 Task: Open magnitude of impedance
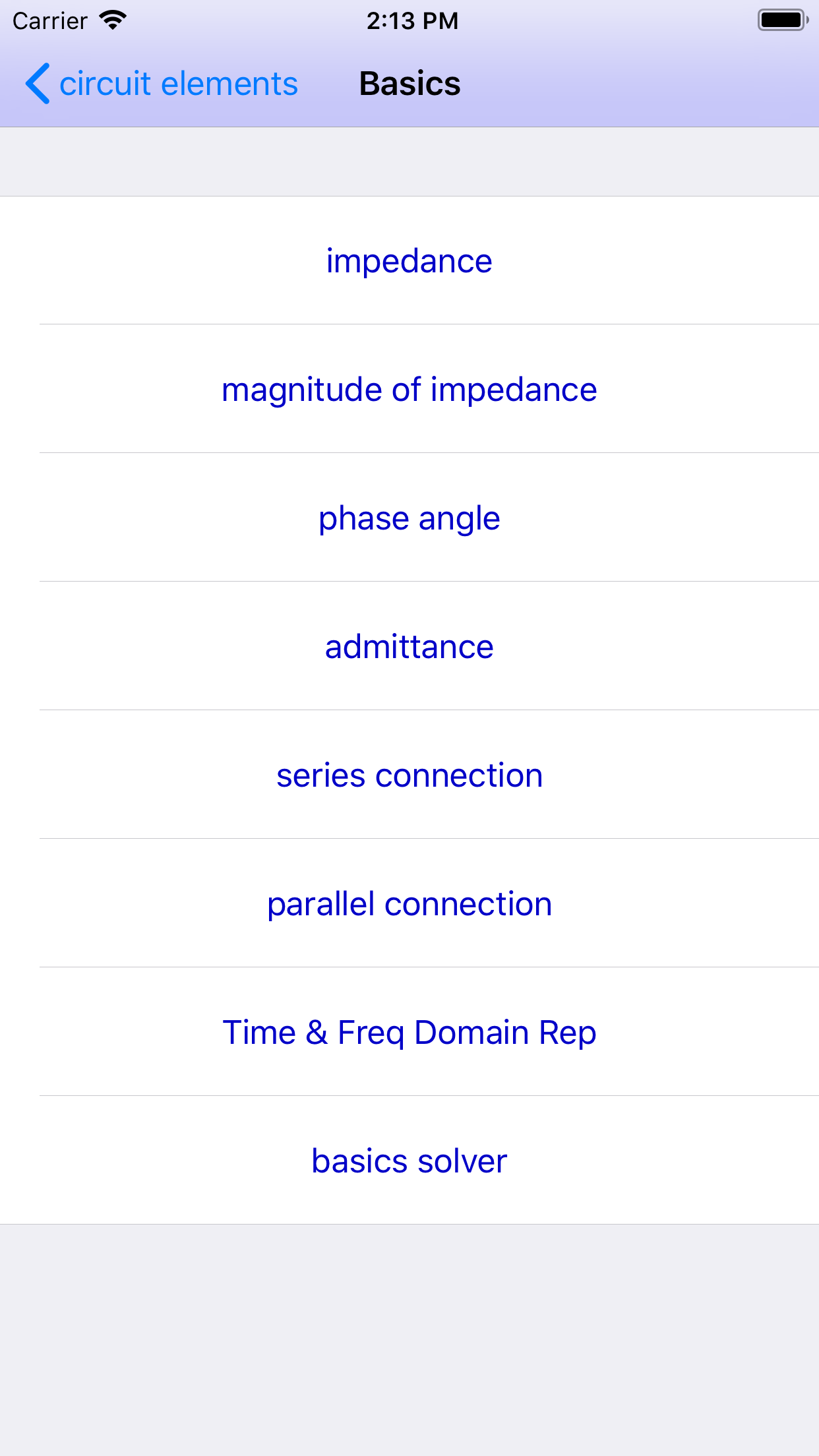click(x=409, y=389)
